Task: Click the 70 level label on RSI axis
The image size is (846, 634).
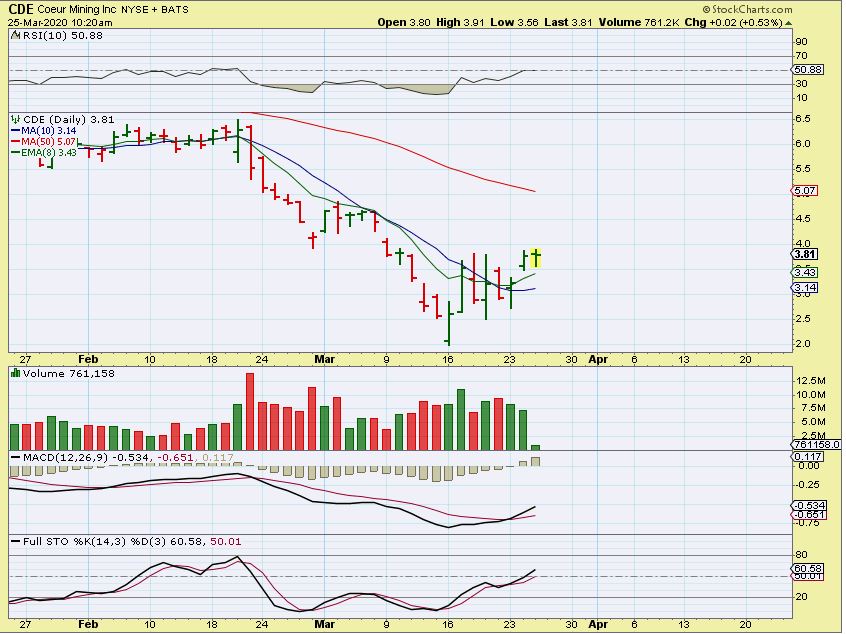Action: point(801,56)
